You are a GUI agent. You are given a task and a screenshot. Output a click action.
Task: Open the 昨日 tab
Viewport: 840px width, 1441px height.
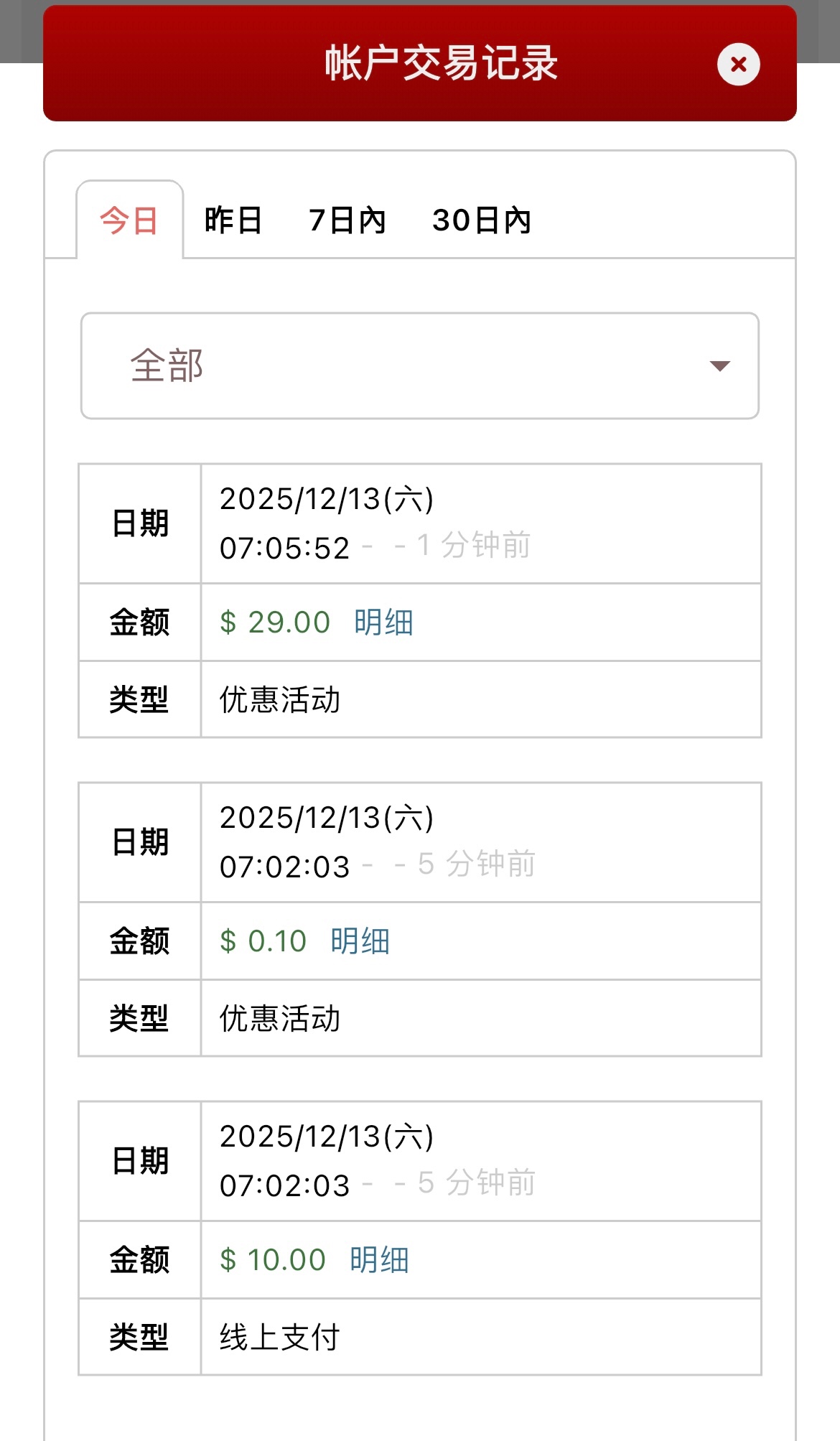point(233,220)
